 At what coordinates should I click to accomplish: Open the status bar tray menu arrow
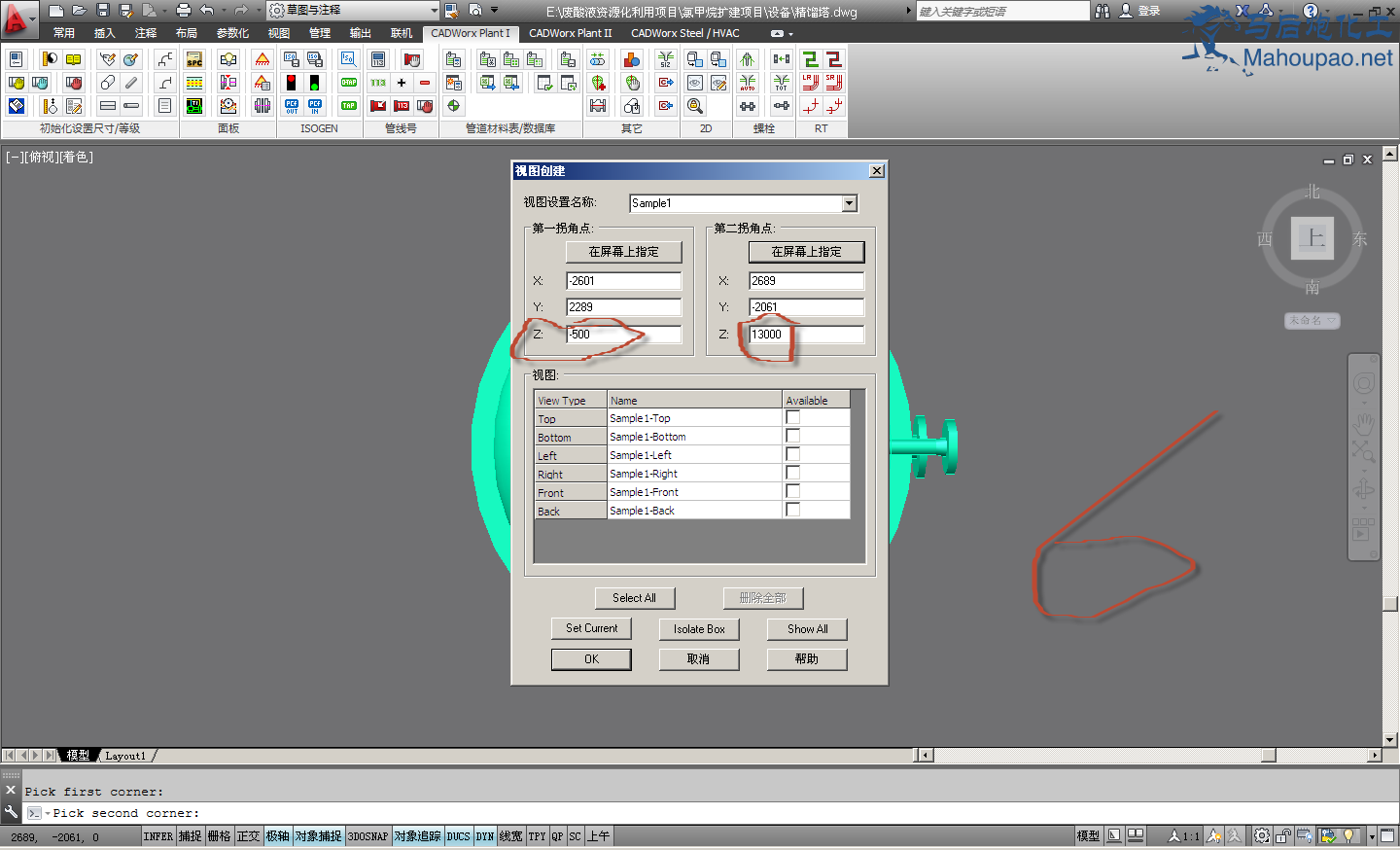[1372, 836]
